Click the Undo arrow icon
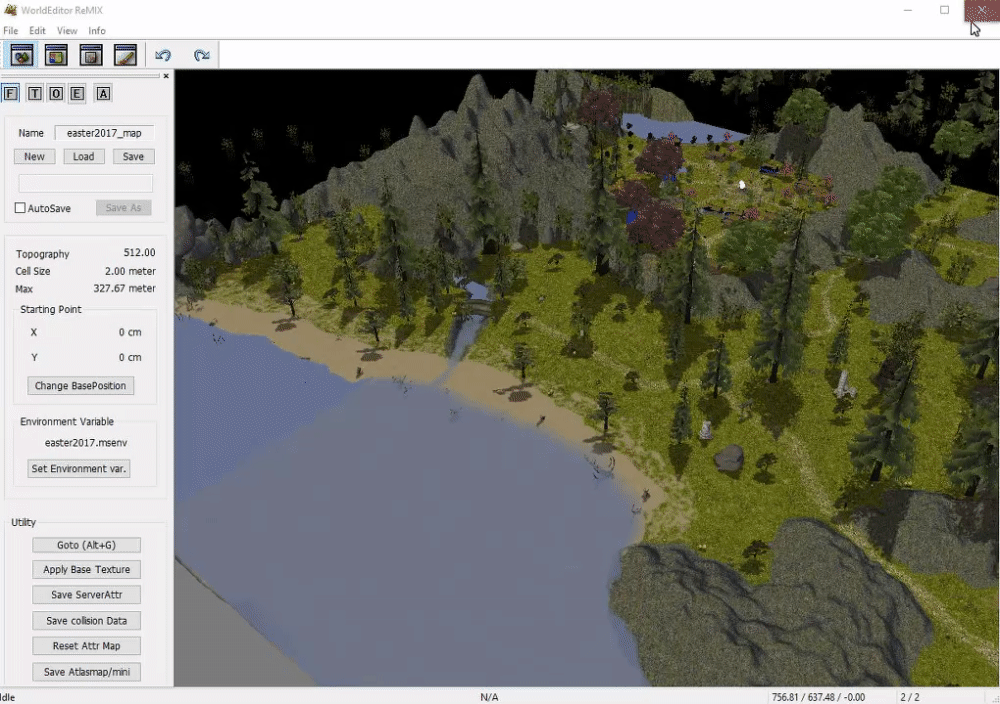Screen dimensions: 1000x704 163,55
